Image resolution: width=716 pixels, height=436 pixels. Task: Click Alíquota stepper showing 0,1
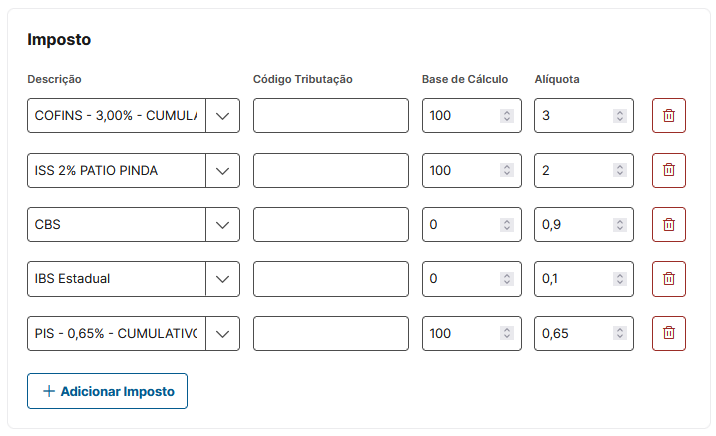point(619,279)
